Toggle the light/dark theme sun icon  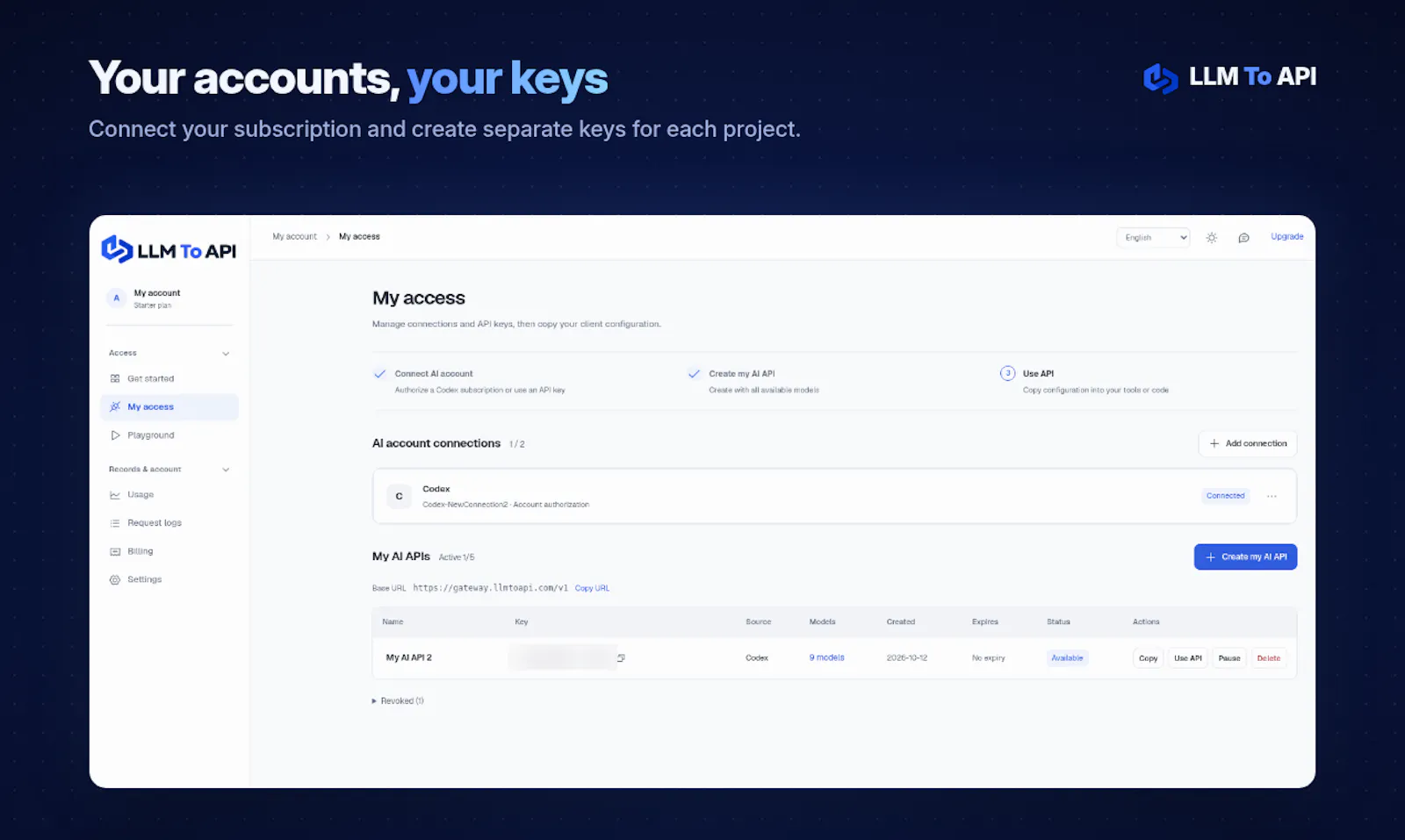1212,238
